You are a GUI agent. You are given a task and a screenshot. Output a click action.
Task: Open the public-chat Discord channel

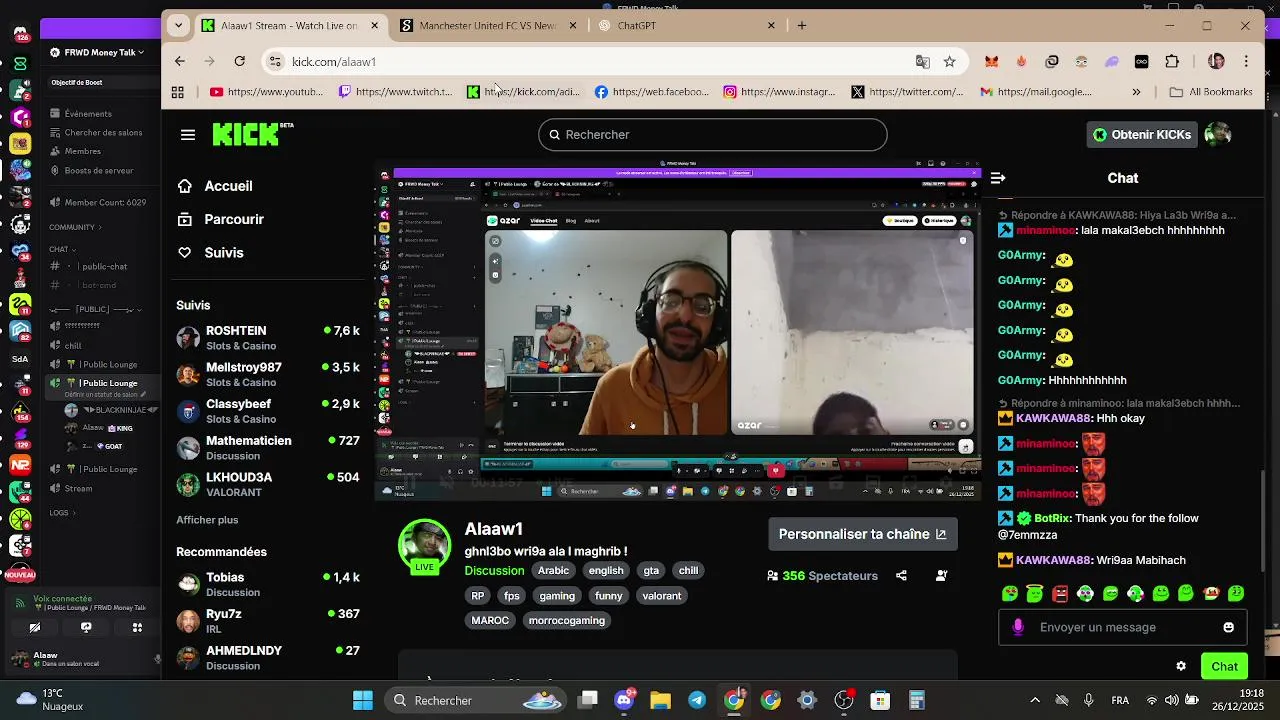click(x=104, y=267)
